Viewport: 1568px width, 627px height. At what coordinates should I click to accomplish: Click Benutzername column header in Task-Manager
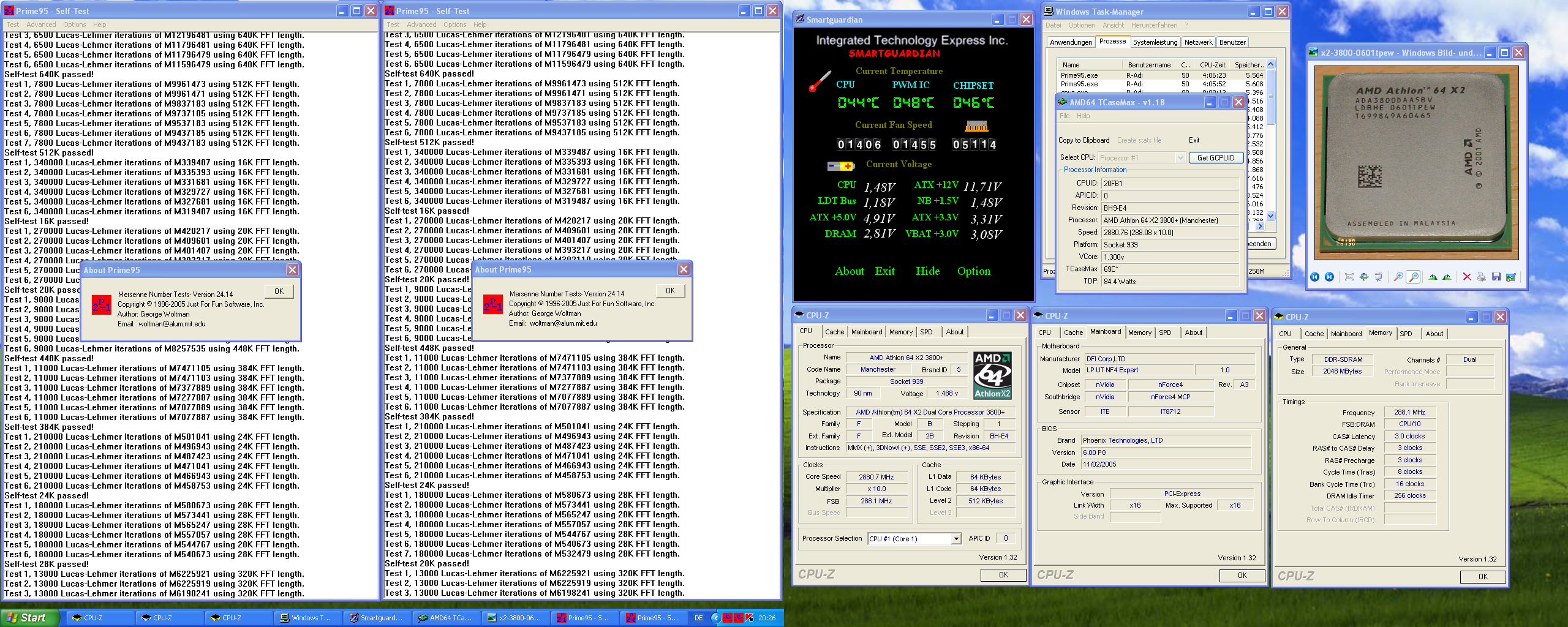(1149, 65)
